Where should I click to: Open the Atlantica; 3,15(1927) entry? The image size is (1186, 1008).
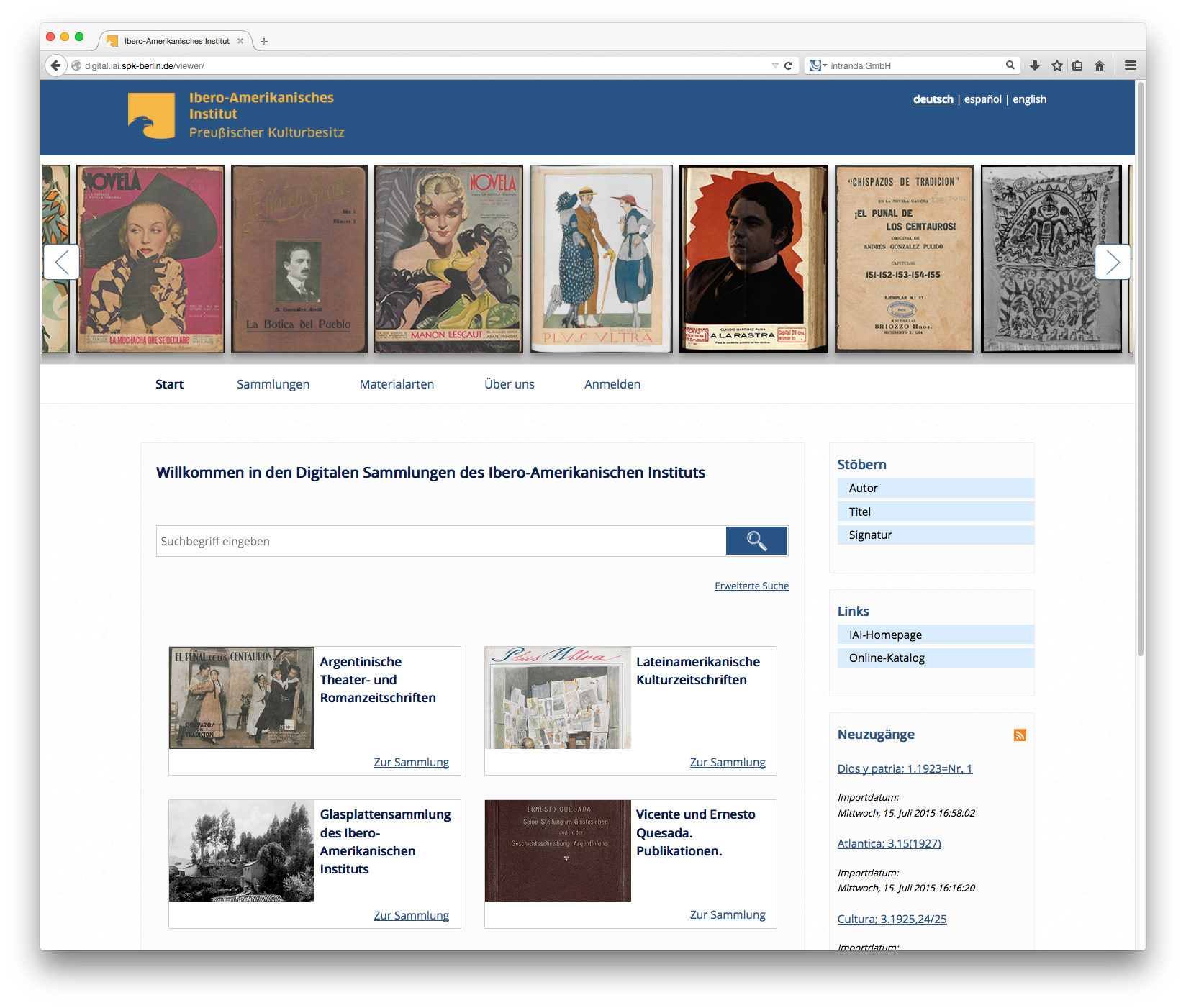(889, 843)
